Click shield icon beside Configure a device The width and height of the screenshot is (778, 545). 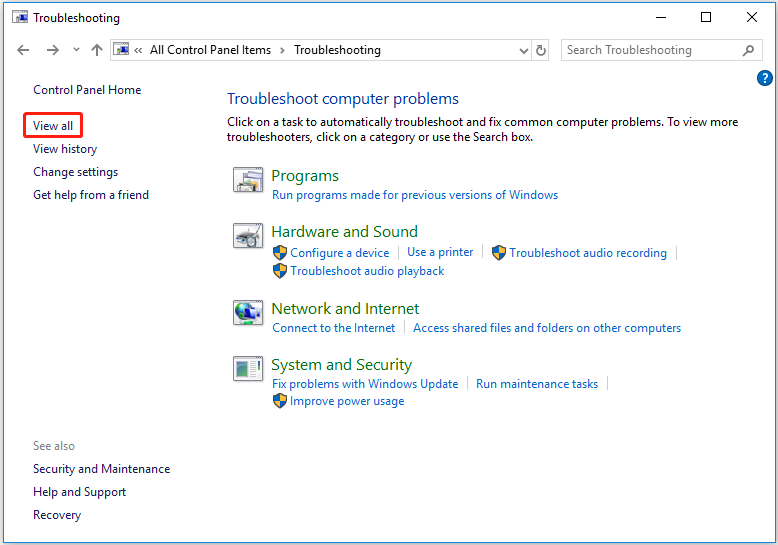[x=280, y=253]
